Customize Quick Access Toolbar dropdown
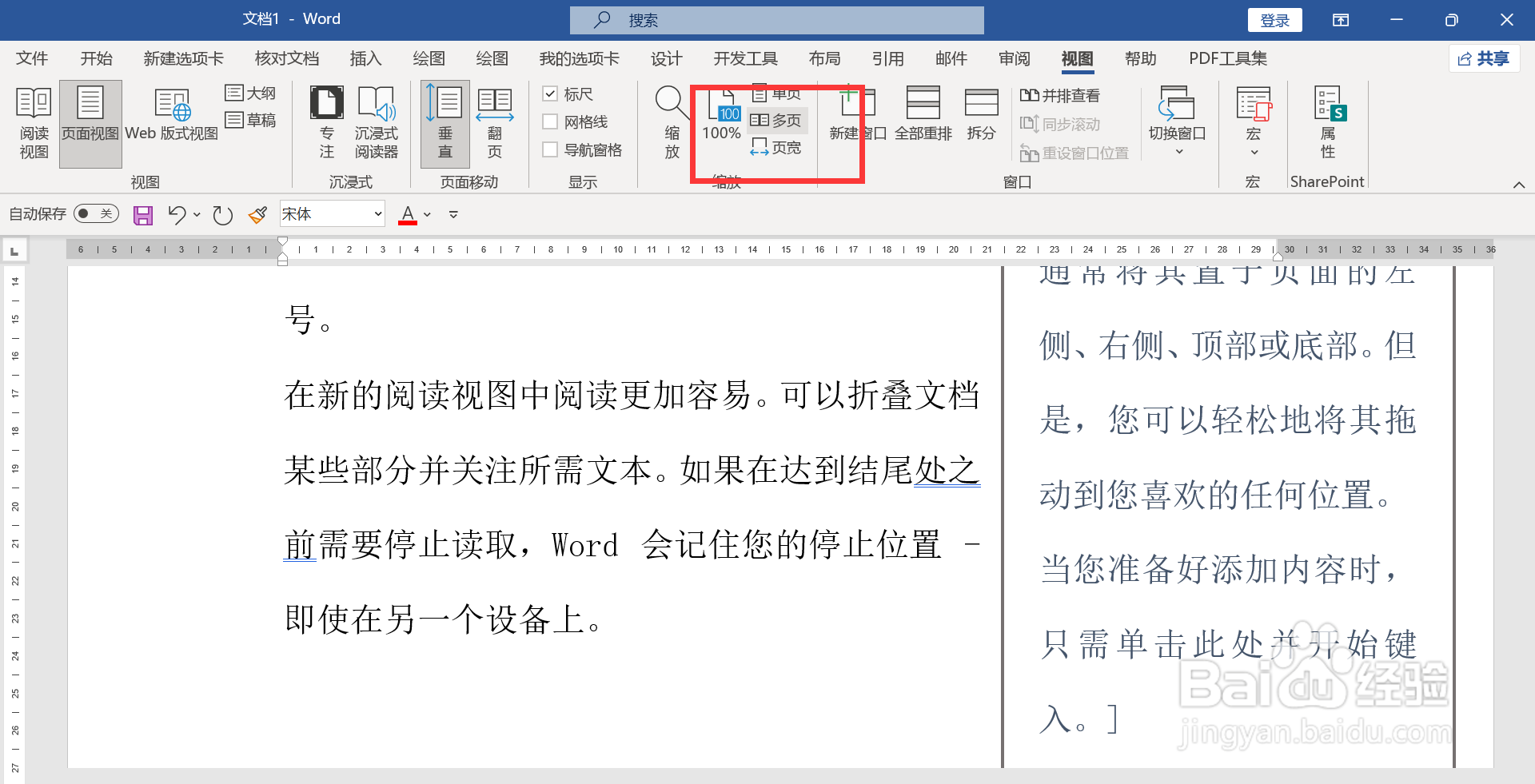The height and width of the screenshot is (784, 1535). click(453, 214)
